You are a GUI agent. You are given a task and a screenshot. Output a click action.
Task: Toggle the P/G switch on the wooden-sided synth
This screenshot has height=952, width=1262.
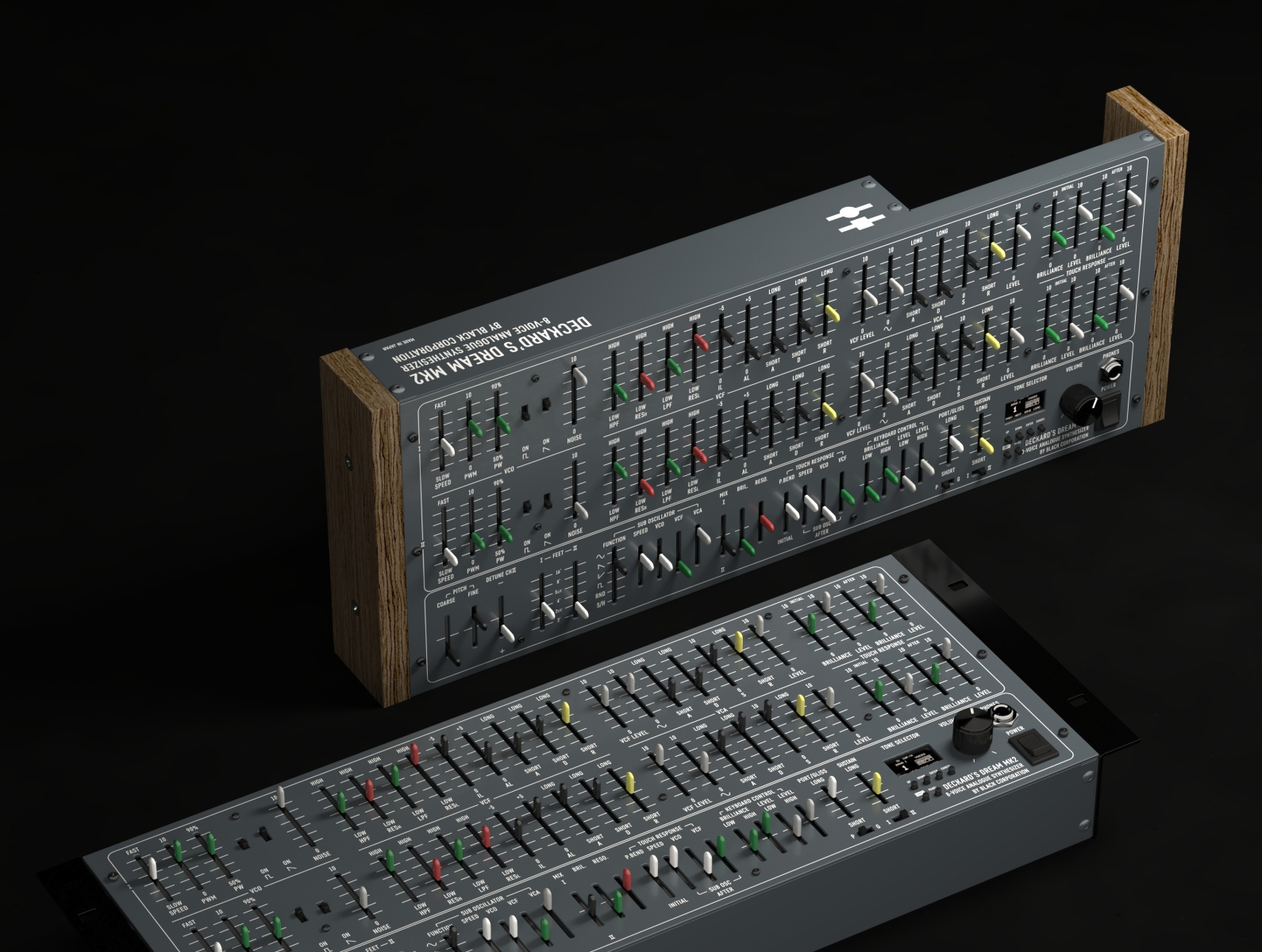(x=945, y=484)
